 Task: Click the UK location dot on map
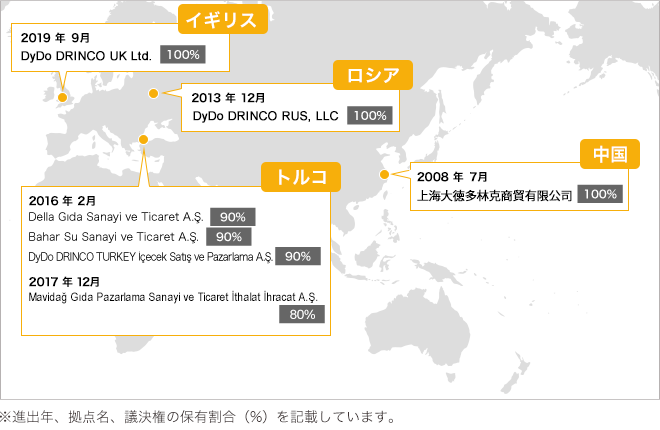coord(62,98)
